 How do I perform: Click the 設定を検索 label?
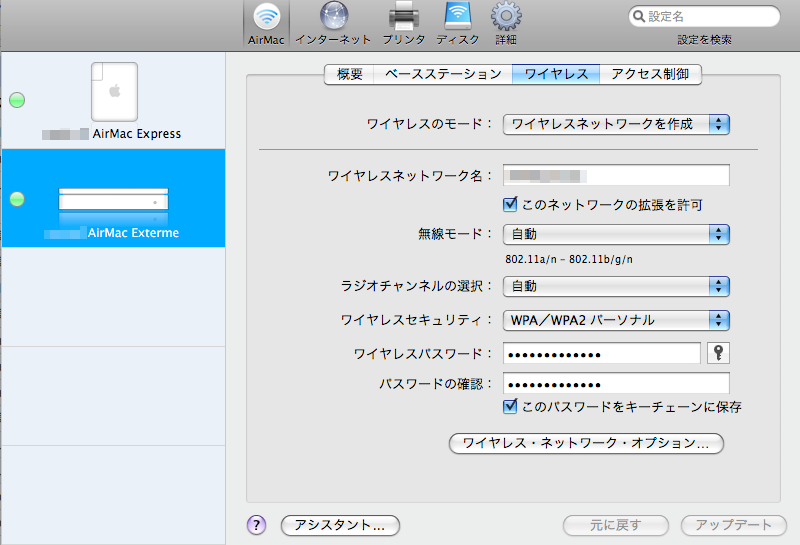pos(705,40)
